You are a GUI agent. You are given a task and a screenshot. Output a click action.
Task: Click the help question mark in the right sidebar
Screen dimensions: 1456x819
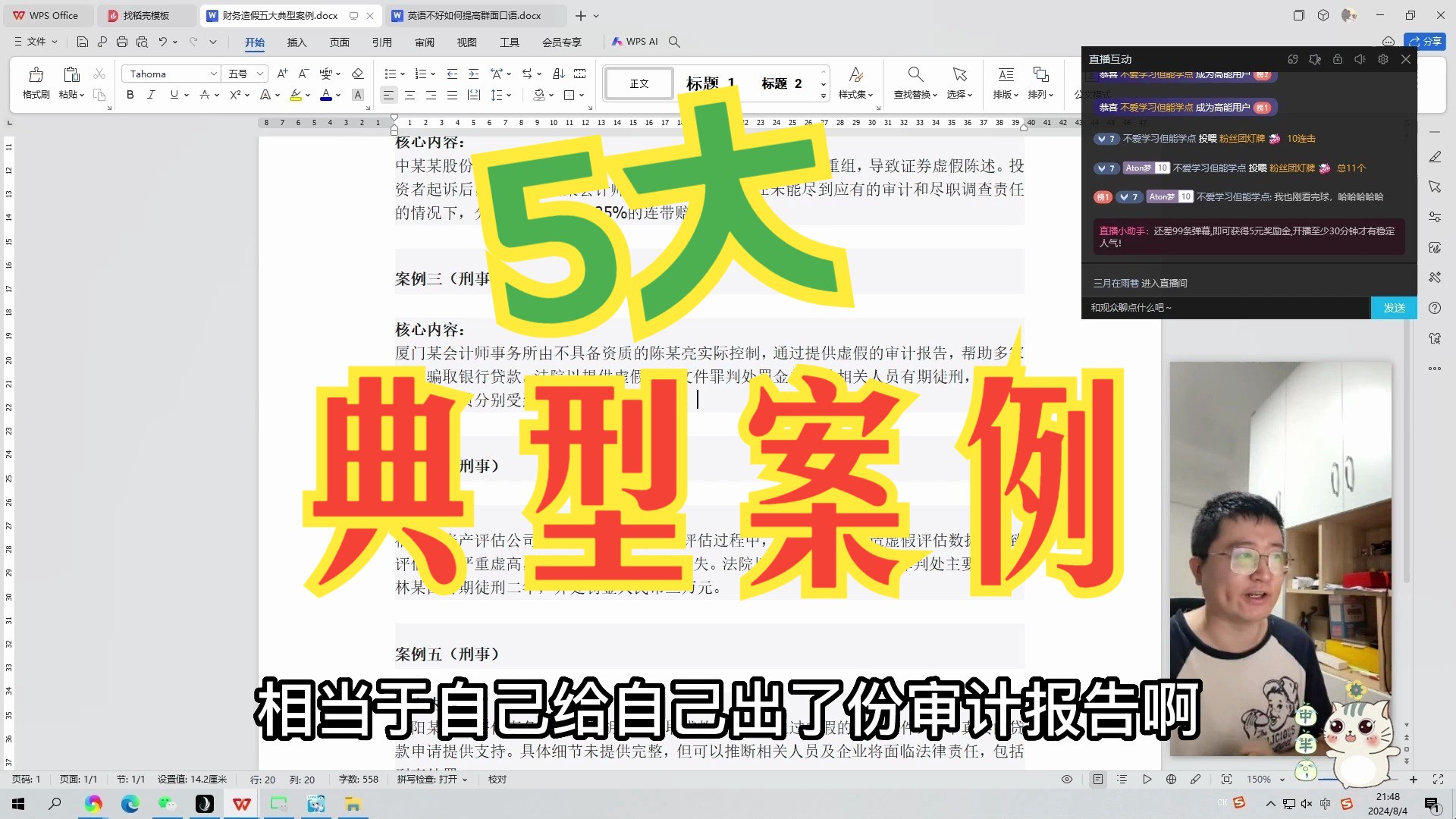point(1435,308)
